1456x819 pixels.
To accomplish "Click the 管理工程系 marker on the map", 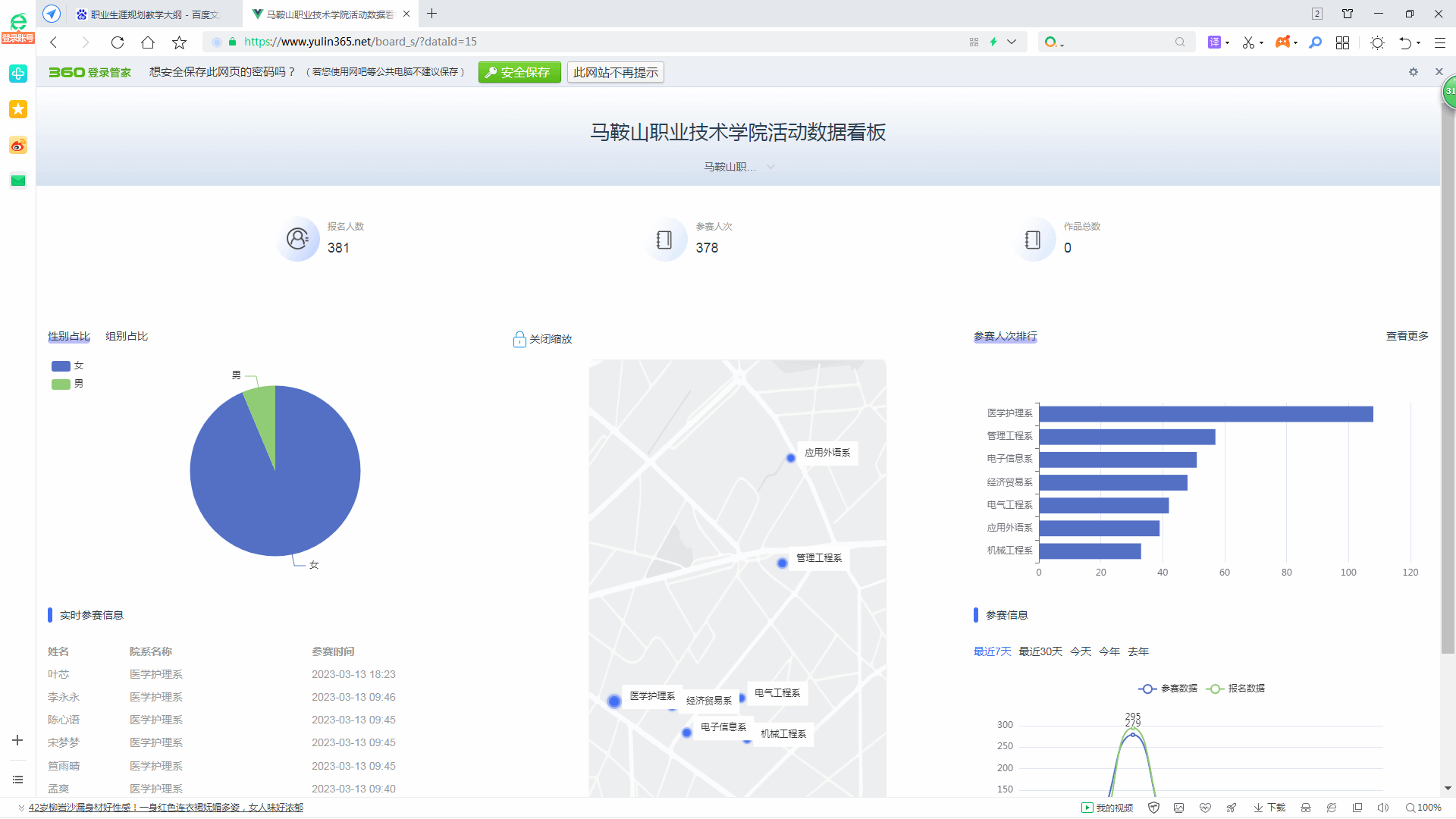I will [x=782, y=563].
